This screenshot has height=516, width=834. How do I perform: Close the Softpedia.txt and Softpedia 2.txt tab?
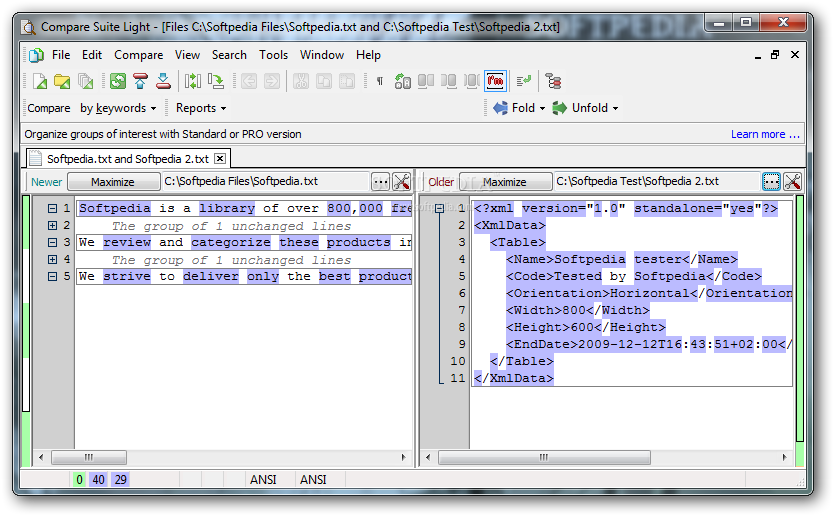point(220,159)
